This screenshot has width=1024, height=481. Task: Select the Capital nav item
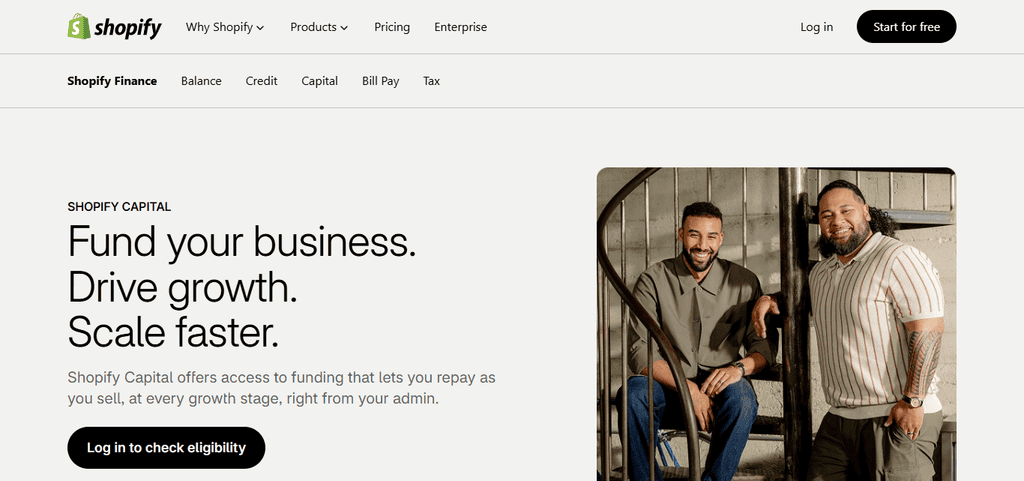319,81
